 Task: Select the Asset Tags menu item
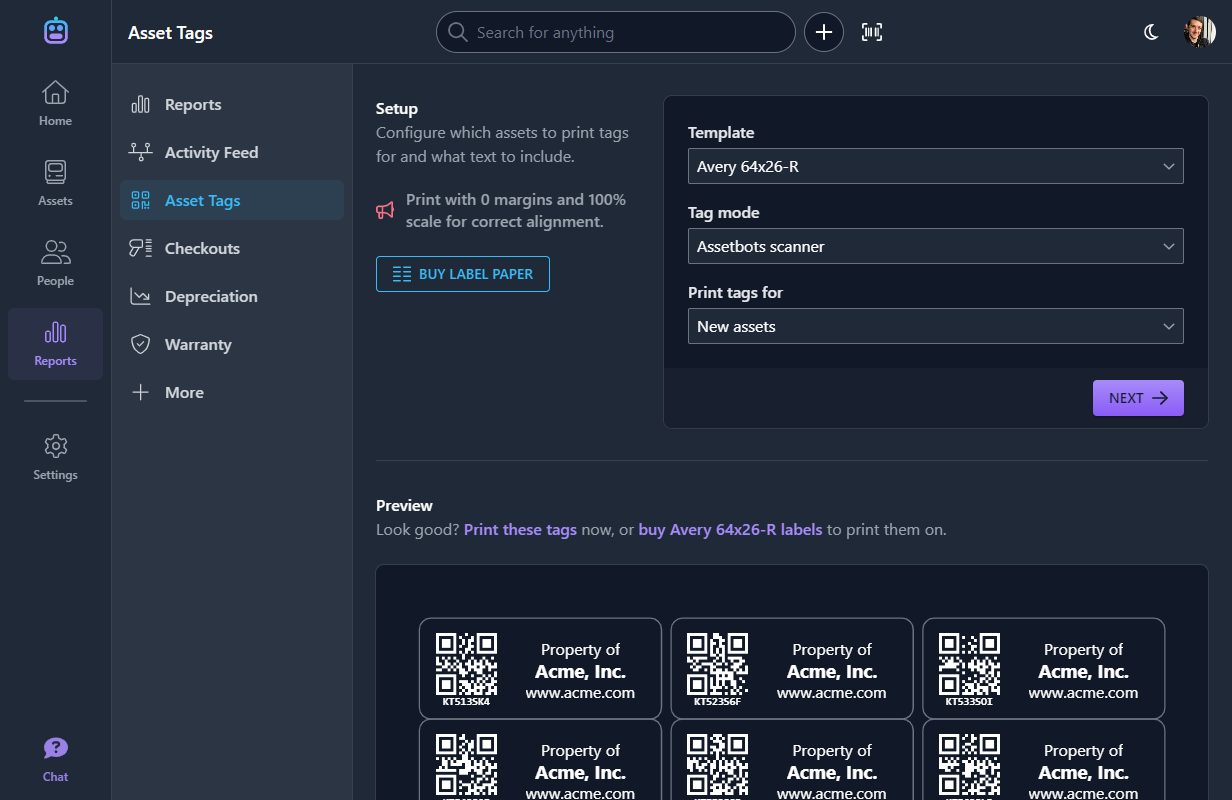click(232, 200)
